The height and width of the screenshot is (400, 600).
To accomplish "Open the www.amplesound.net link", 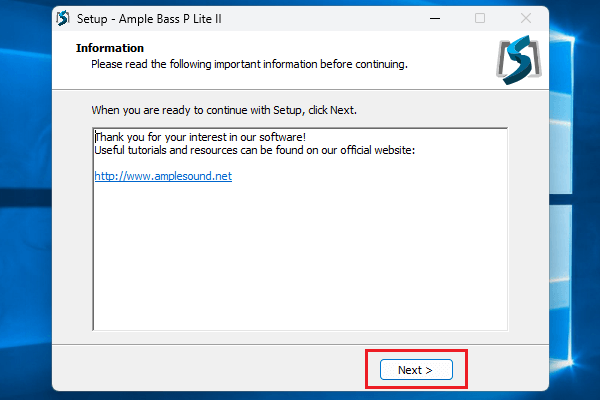I will pyautogui.click(x=162, y=176).
